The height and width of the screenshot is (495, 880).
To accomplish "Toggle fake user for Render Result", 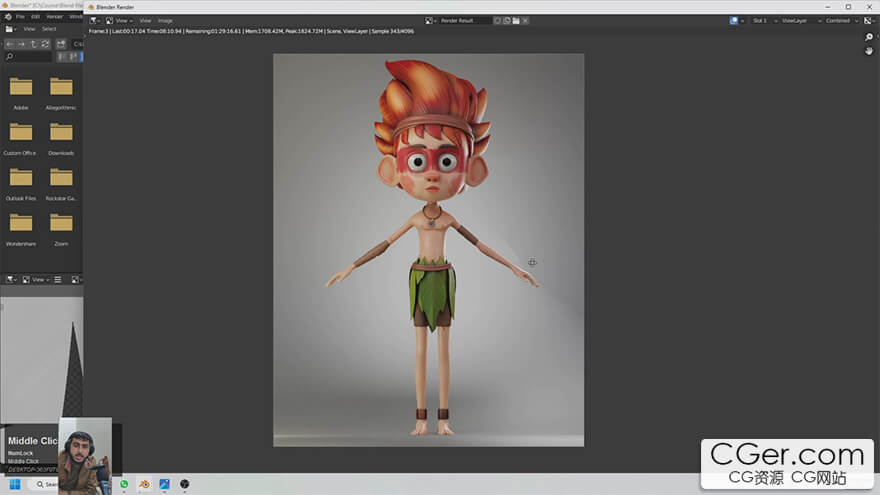I will coord(497,21).
